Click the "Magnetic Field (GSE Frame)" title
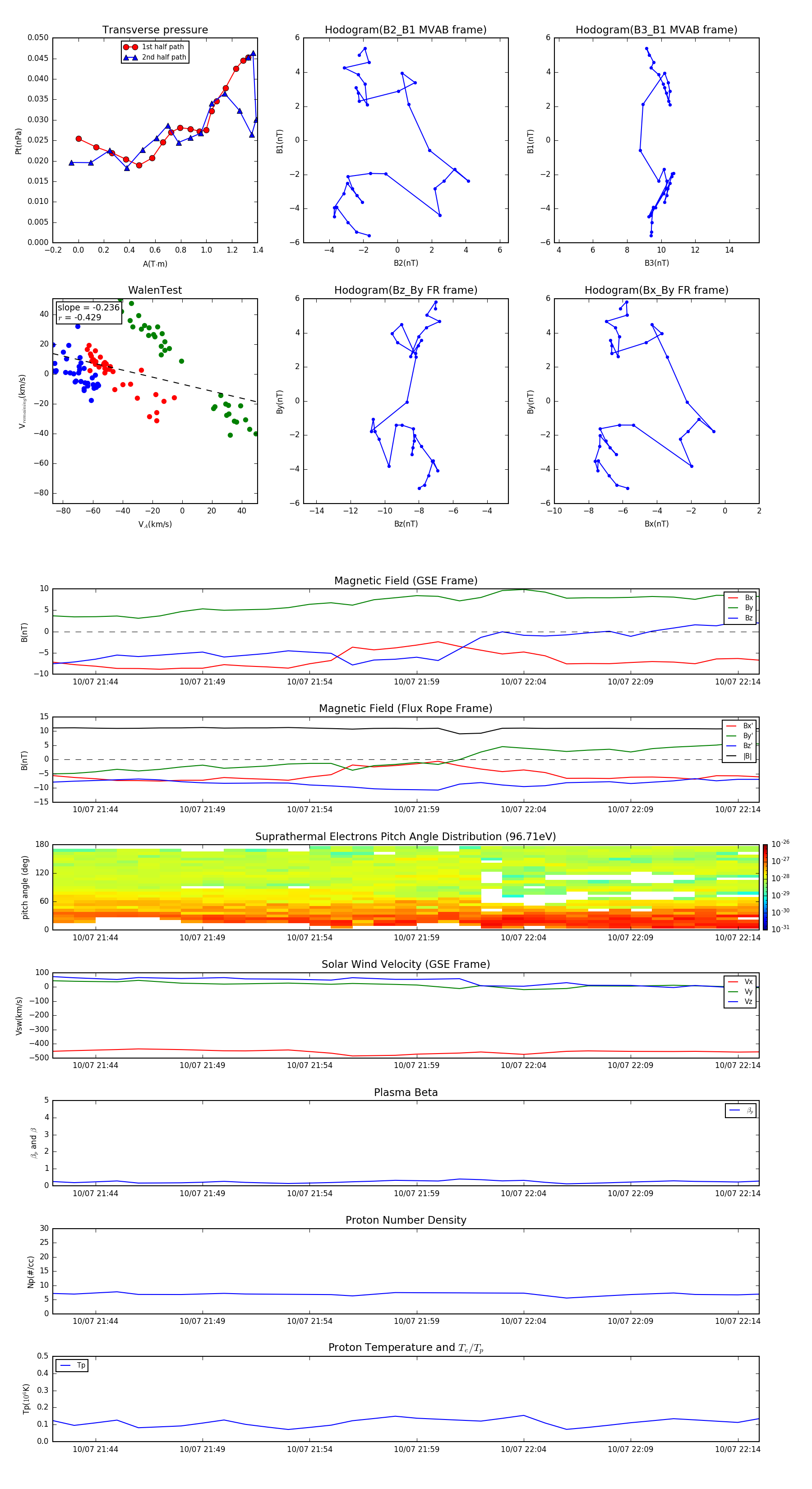The height and width of the screenshot is (1489, 812). [406, 581]
